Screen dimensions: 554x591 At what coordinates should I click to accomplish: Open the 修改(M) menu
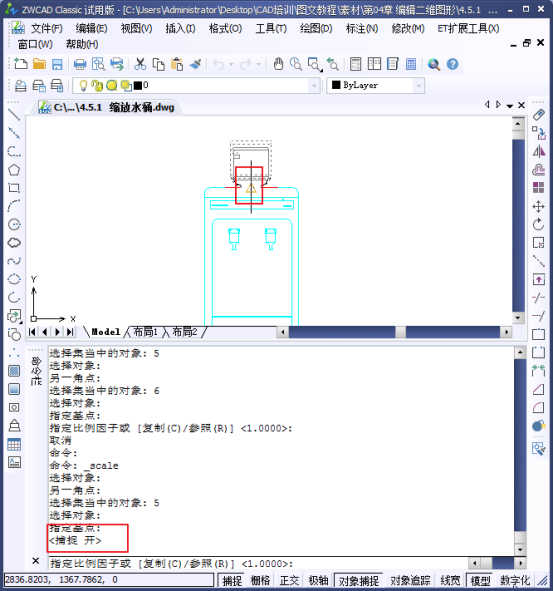coord(408,28)
